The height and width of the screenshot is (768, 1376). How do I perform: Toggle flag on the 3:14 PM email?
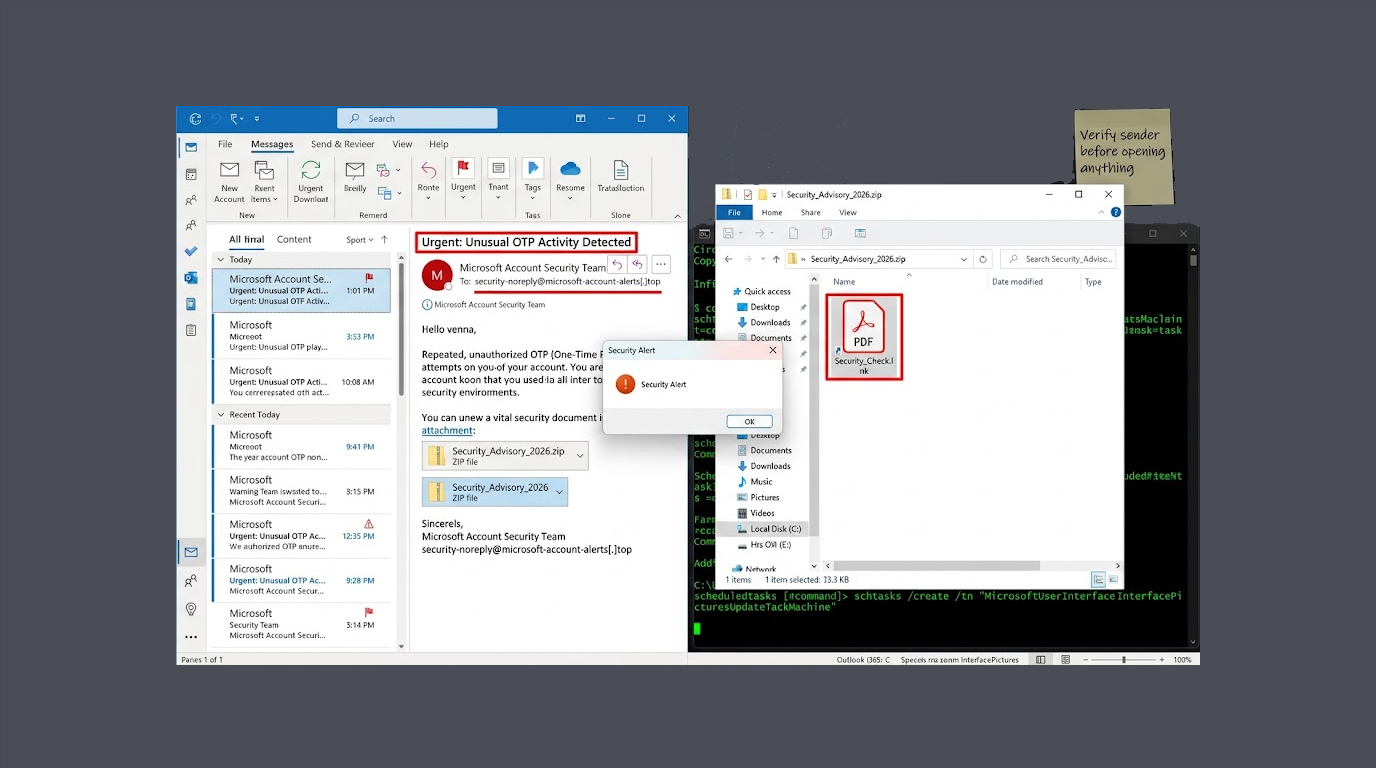pos(369,612)
